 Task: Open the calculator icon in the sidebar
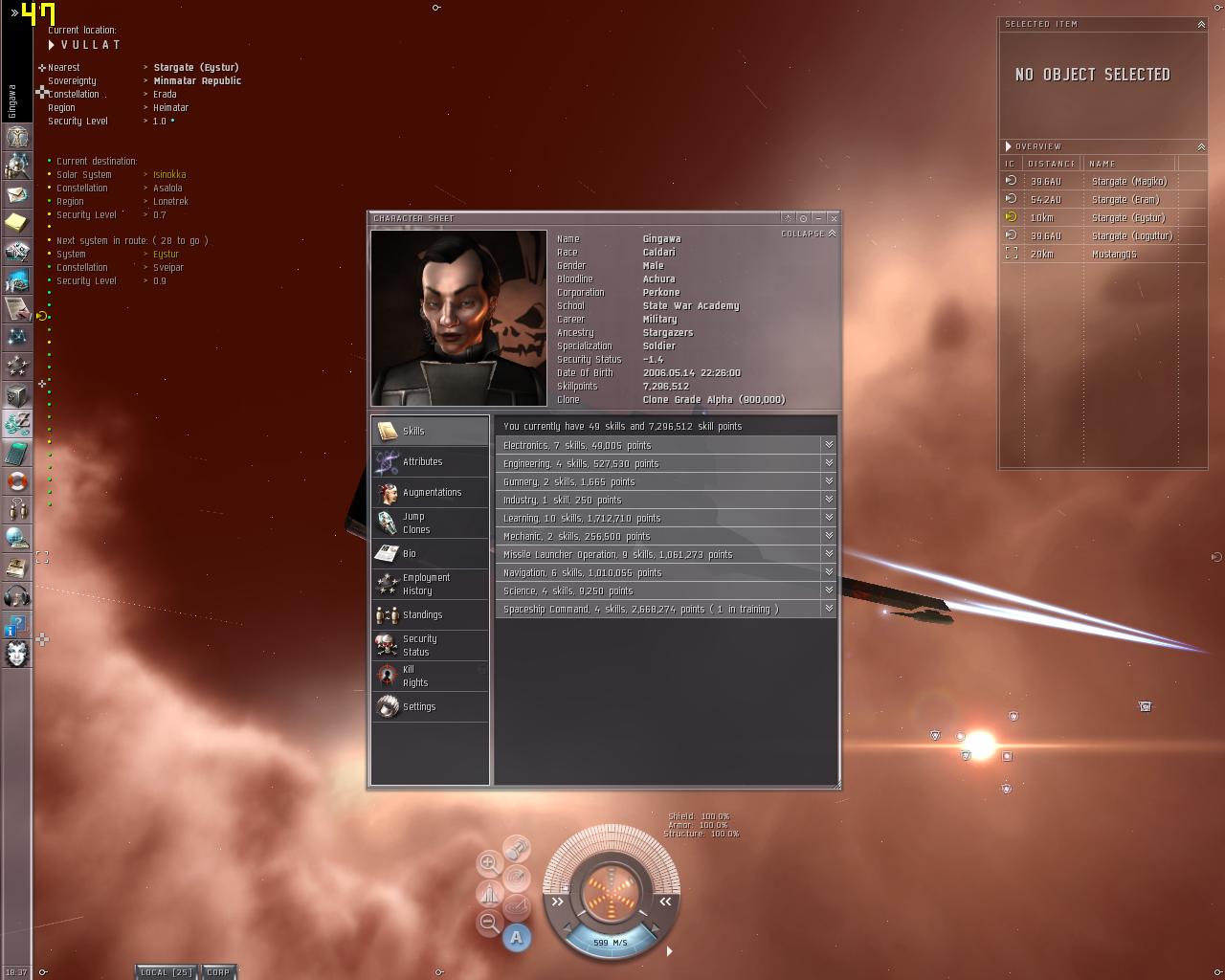pyautogui.click(x=16, y=453)
